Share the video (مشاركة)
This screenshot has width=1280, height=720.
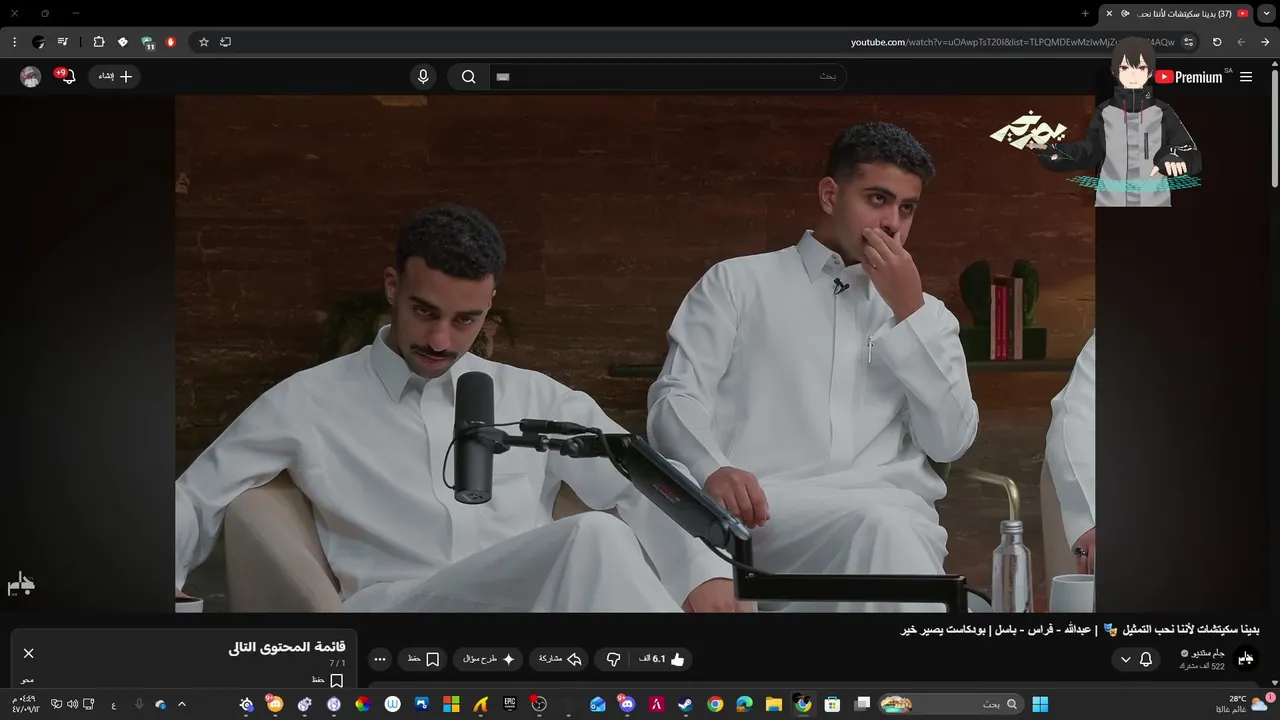[x=560, y=659]
